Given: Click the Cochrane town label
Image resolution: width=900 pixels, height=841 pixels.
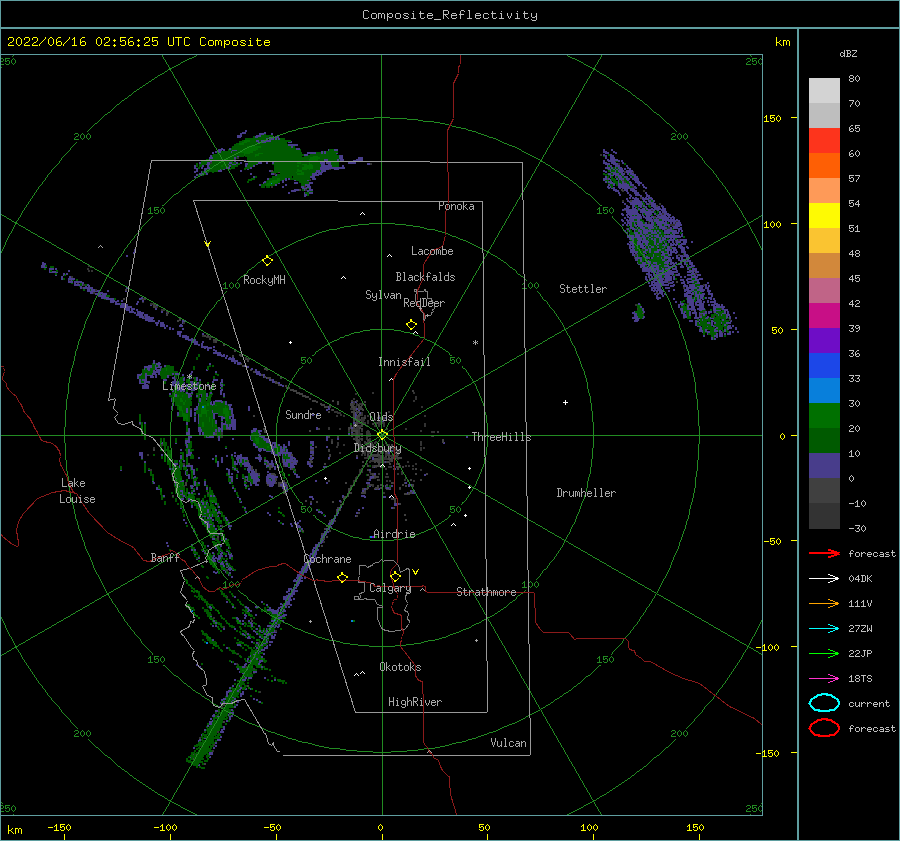Looking at the screenshot, I should click(327, 559).
